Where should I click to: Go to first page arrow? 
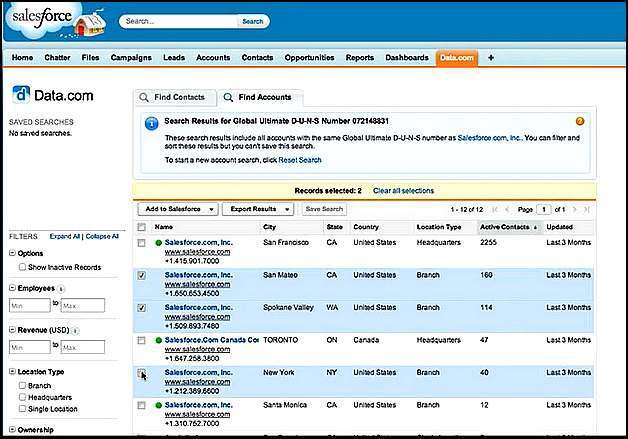click(x=495, y=209)
